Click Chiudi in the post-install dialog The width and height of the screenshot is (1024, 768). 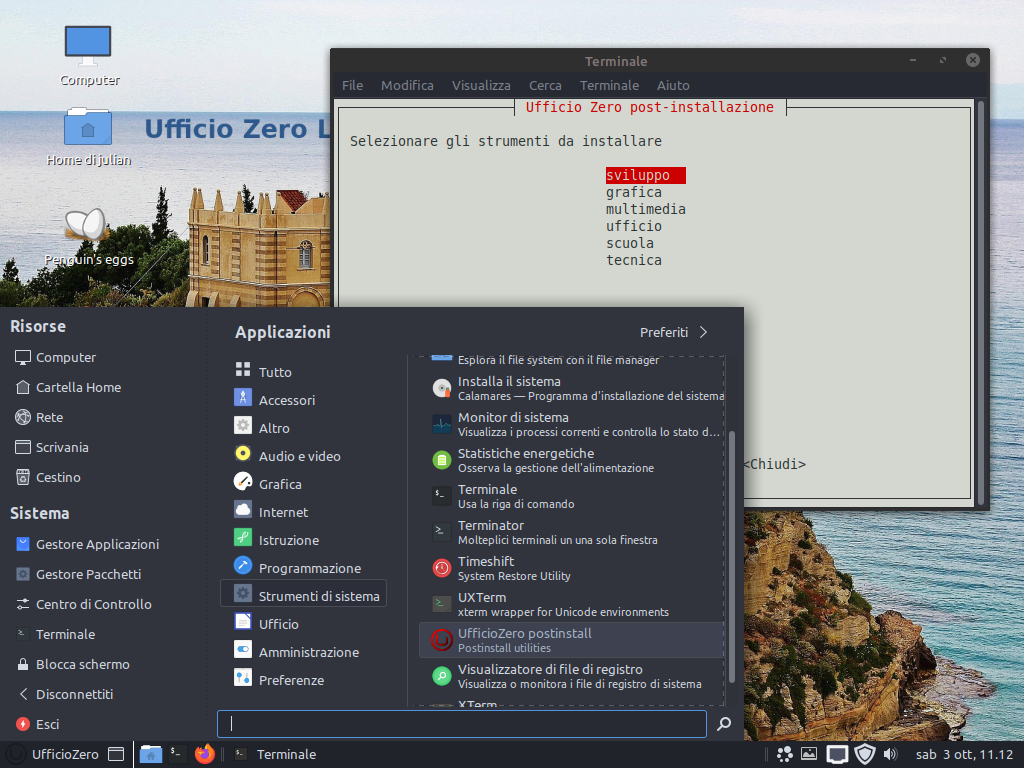pos(775,464)
